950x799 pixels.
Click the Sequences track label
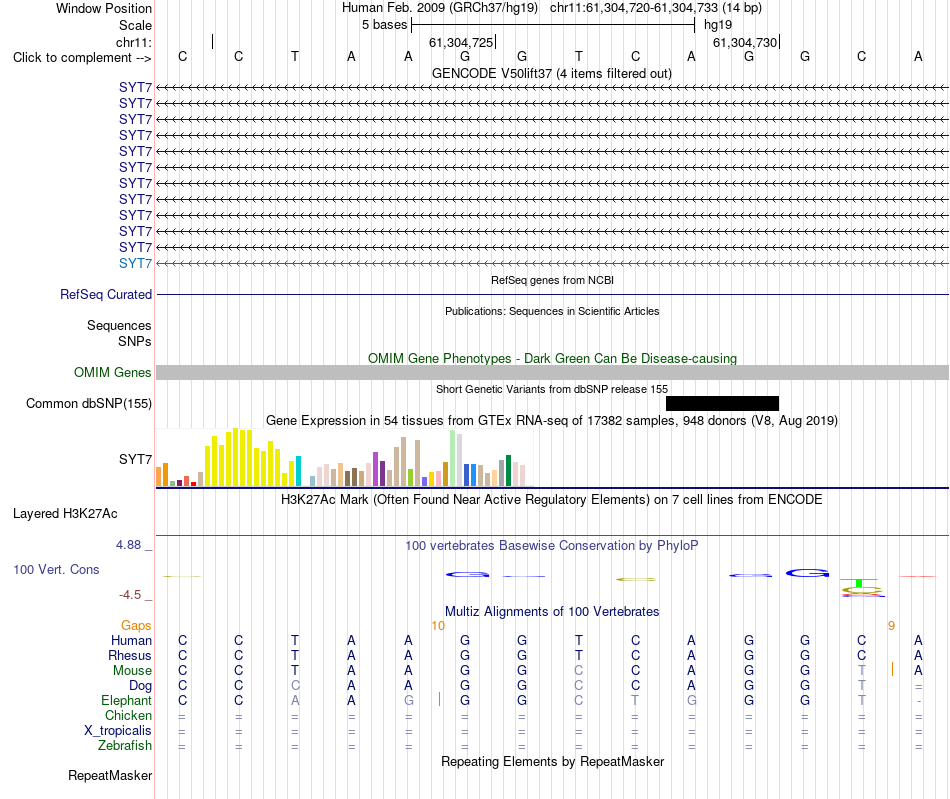tap(119, 325)
